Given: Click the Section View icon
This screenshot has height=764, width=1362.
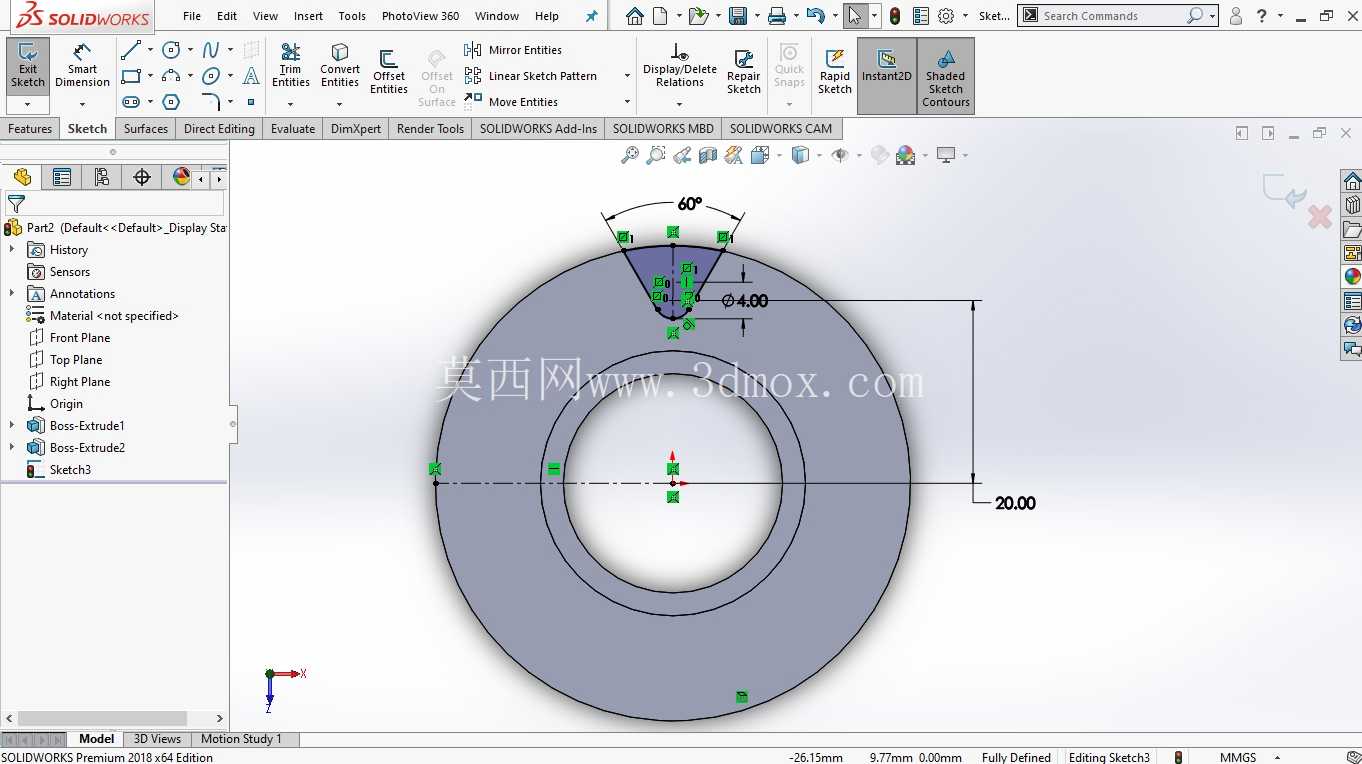Looking at the screenshot, I should 708,155.
